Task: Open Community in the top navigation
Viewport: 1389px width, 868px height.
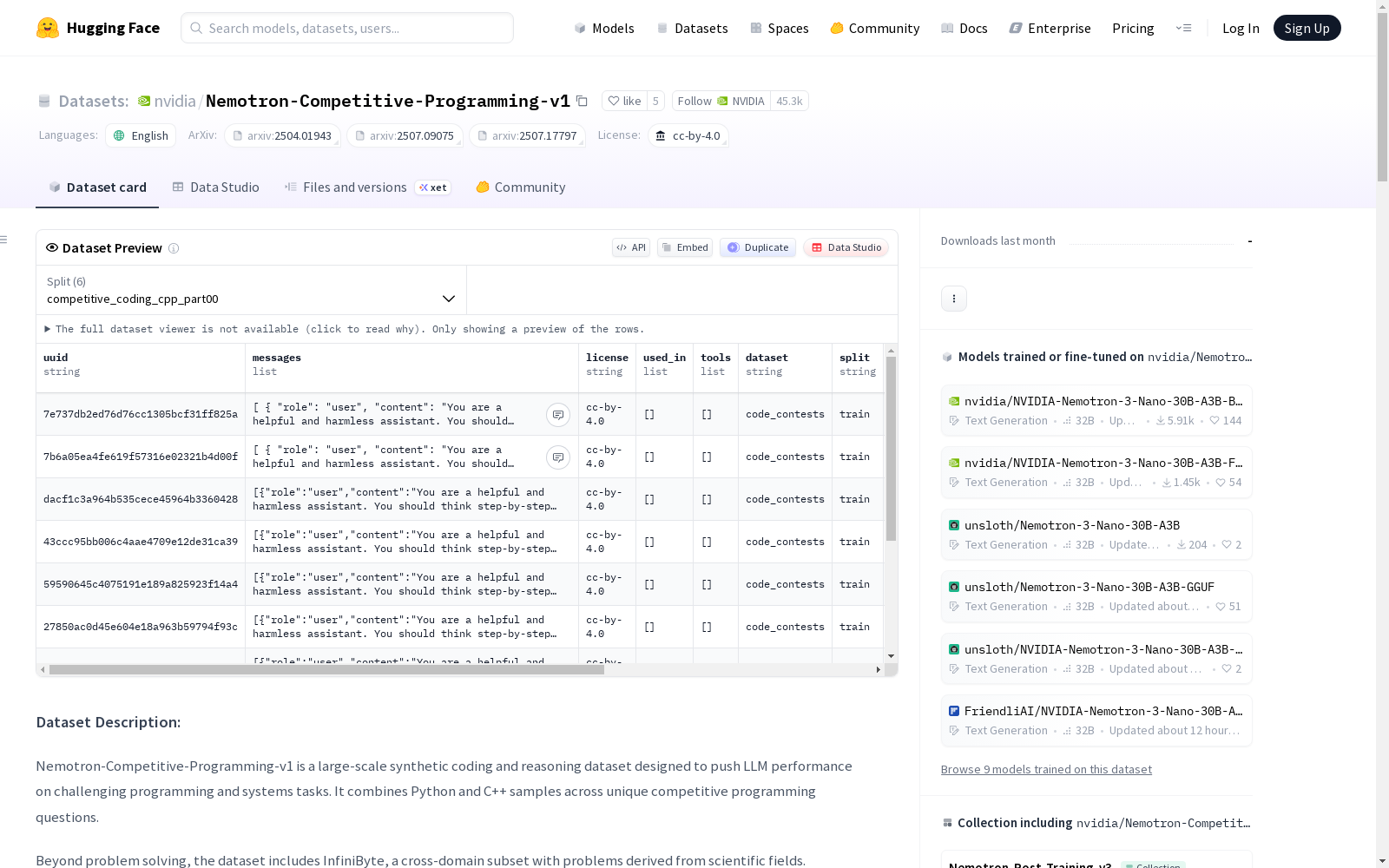Action: pos(875,28)
